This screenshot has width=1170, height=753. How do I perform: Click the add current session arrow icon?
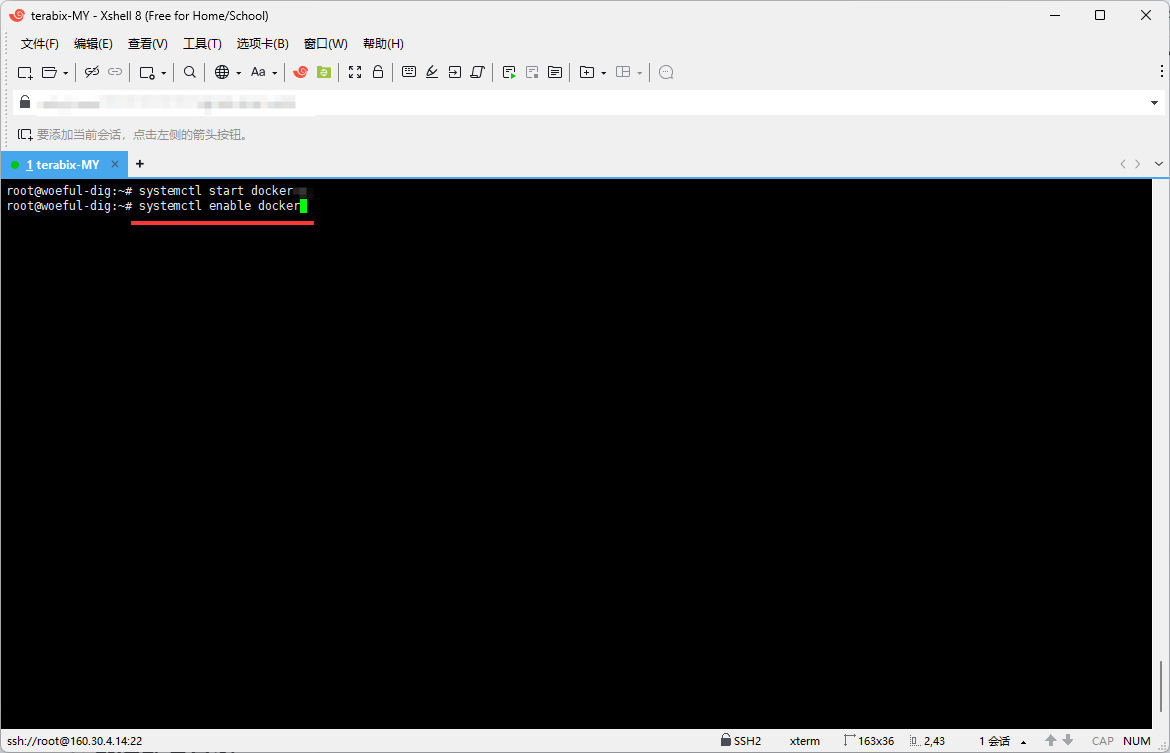25,135
